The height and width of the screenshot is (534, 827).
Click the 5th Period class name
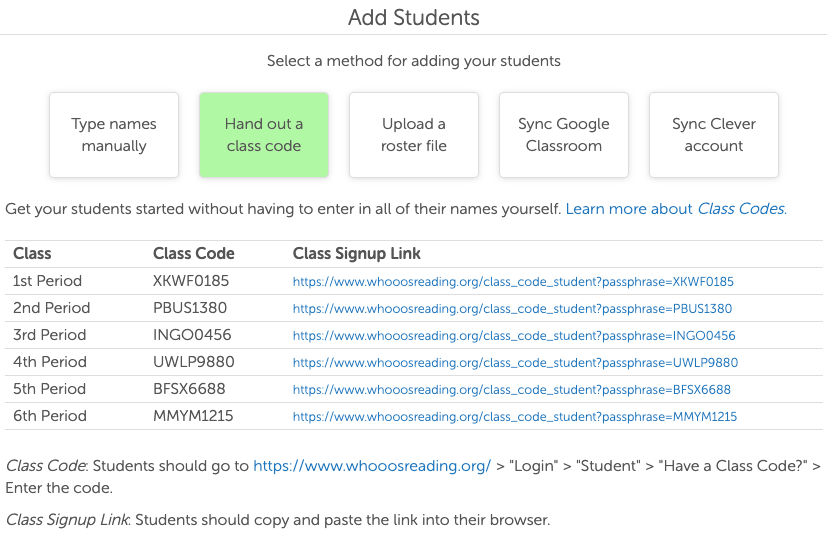[x=50, y=389]
